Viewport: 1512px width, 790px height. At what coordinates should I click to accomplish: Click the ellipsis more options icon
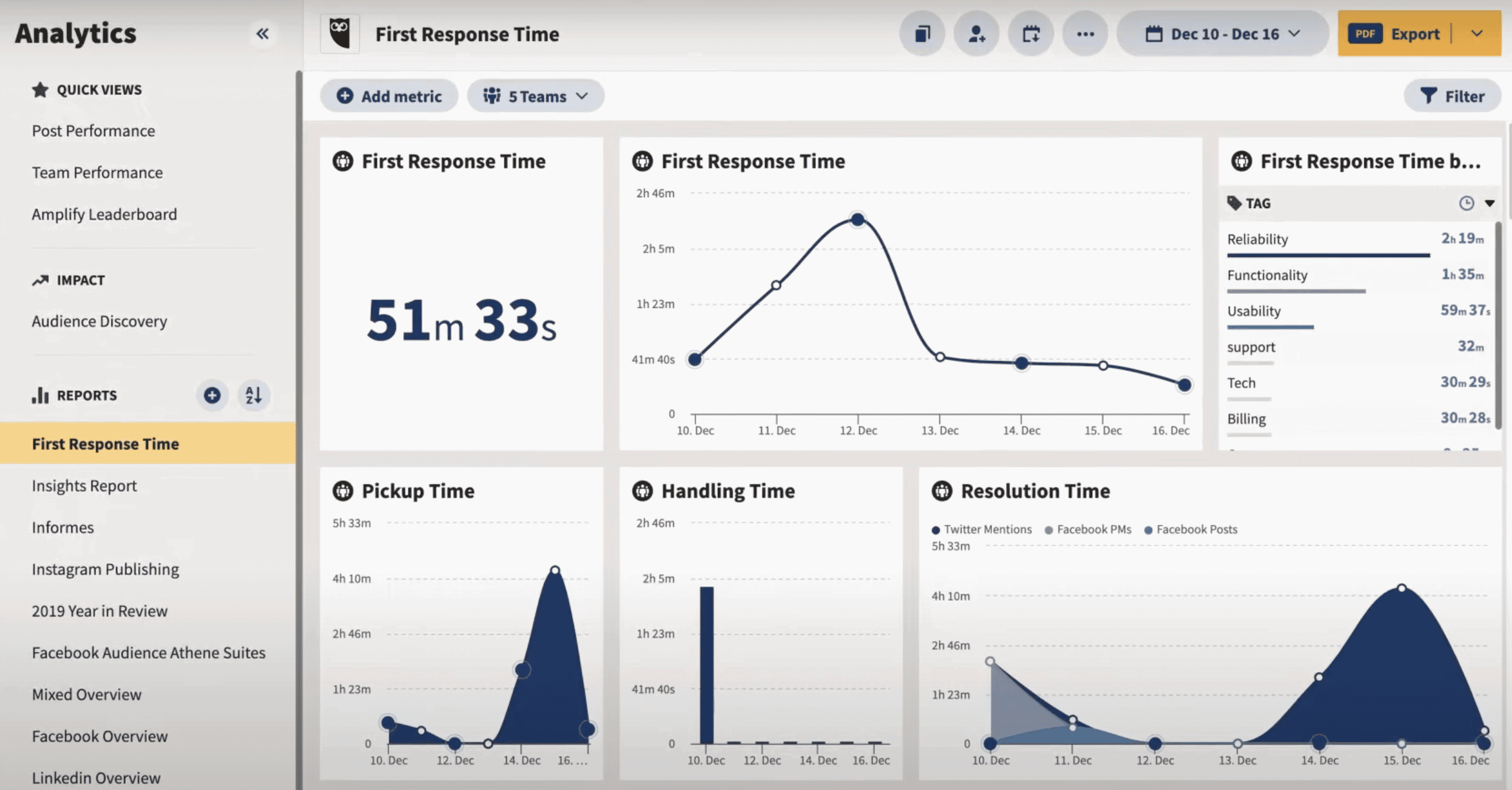tap(1086, 34)
